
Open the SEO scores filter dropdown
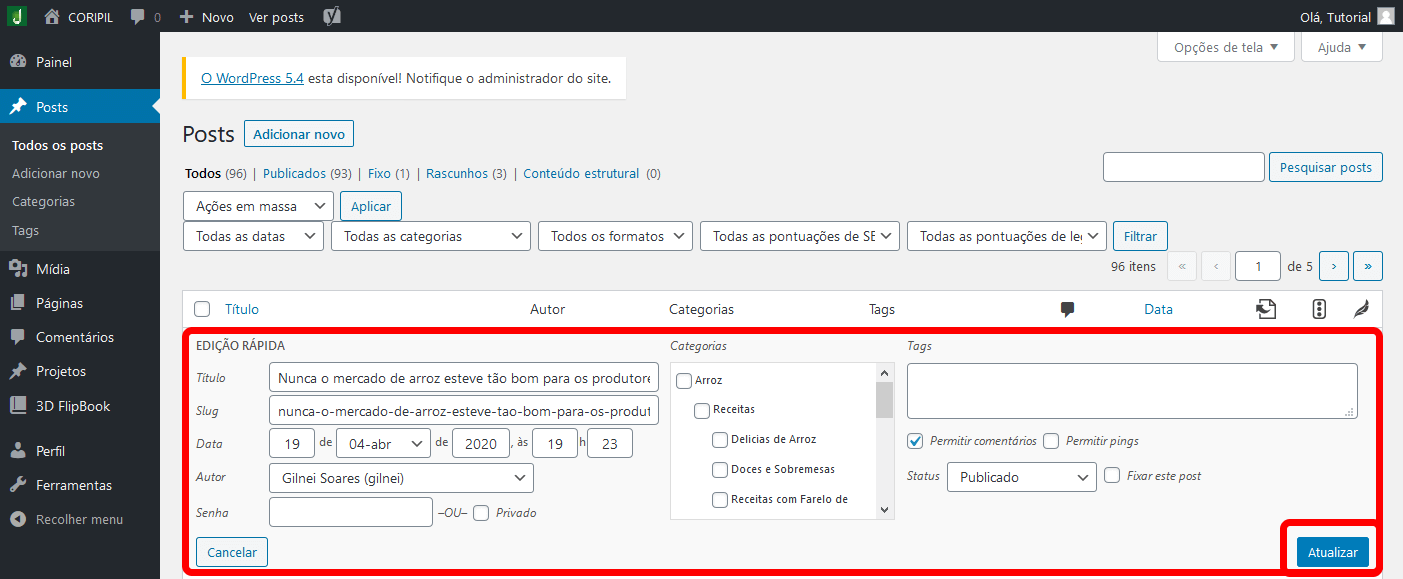[800, 236]
